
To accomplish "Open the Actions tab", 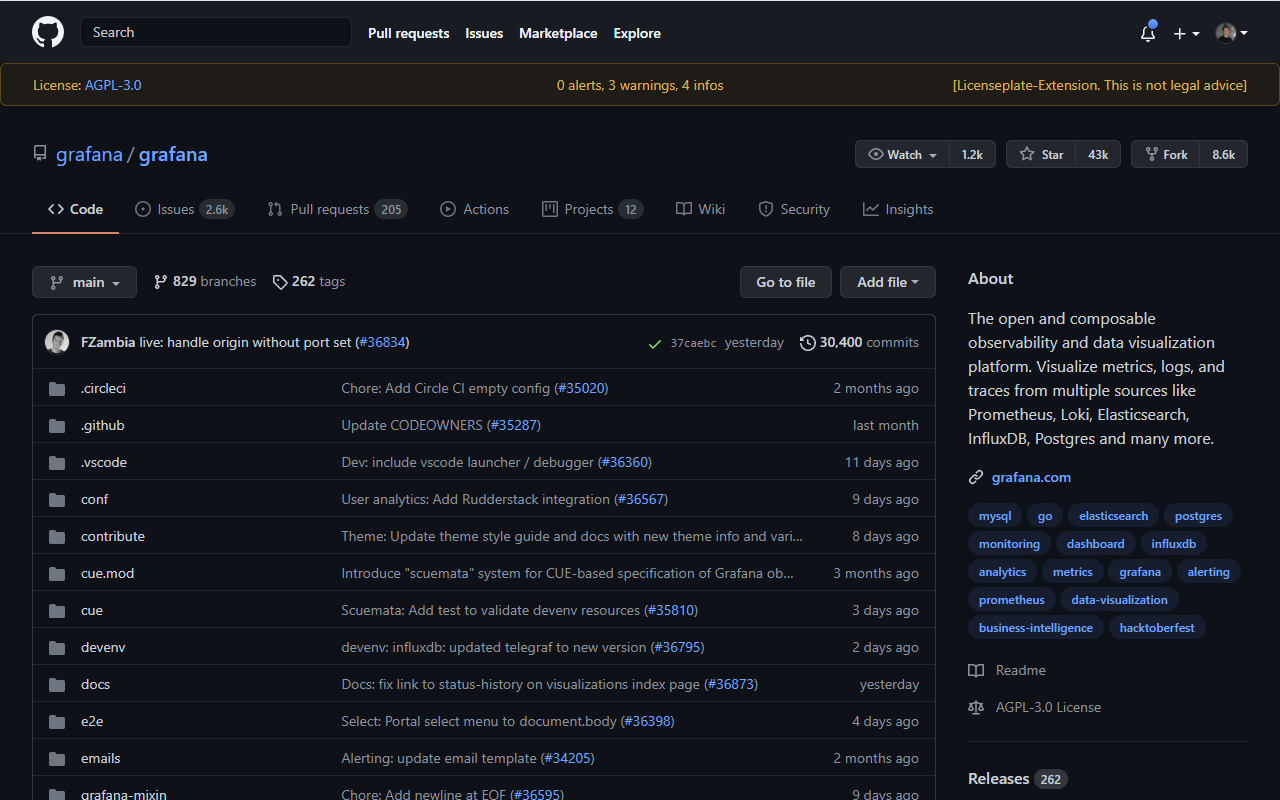I will [x=475, y=209].
